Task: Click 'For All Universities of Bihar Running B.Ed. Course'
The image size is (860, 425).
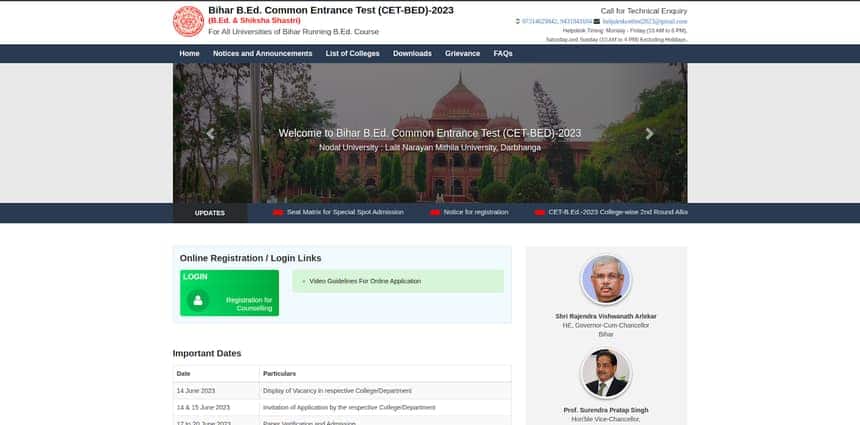Action: [x=293, y=32]
